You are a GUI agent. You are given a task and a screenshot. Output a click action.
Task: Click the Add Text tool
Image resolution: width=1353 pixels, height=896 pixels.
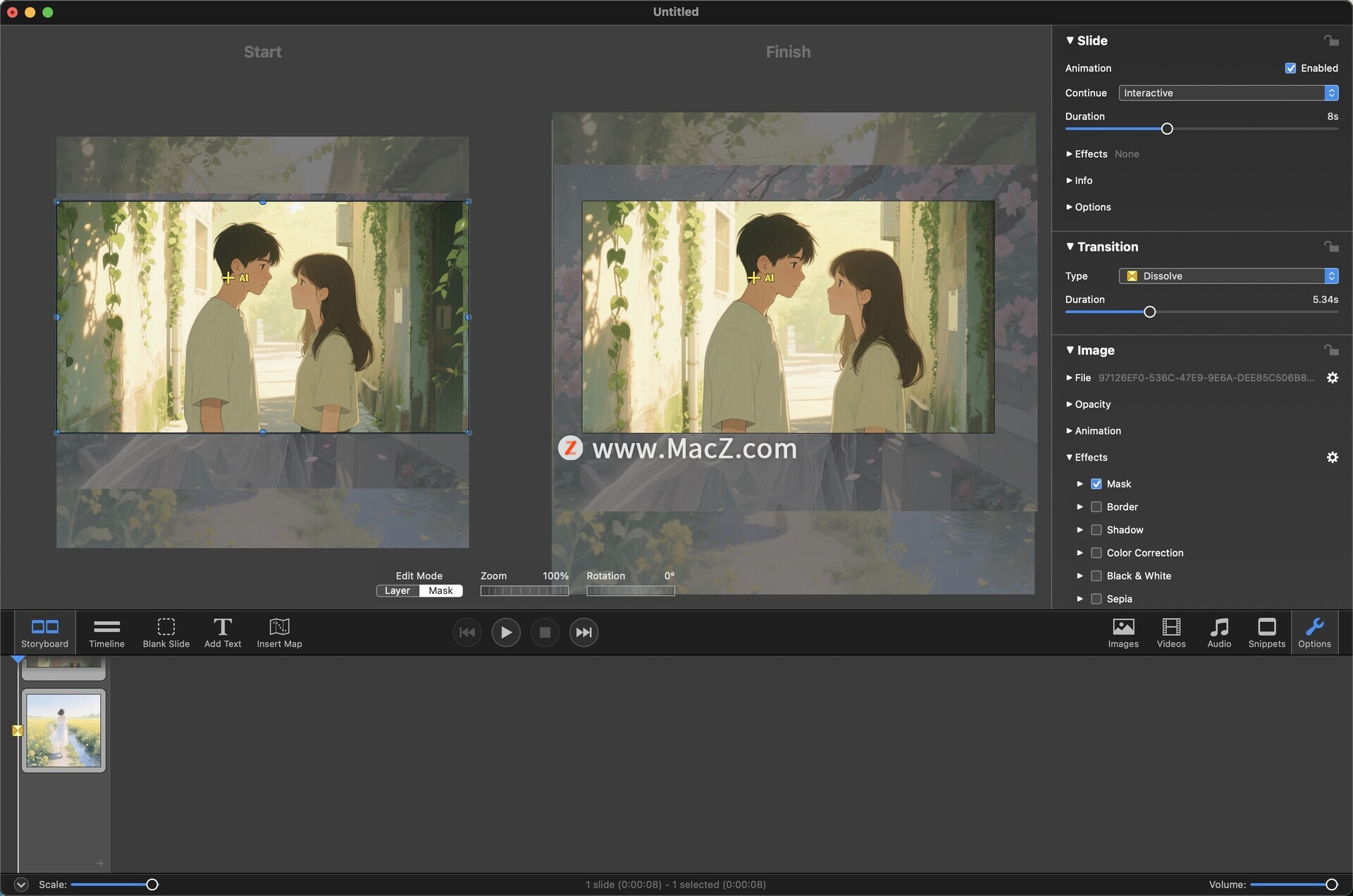(223, 633)
